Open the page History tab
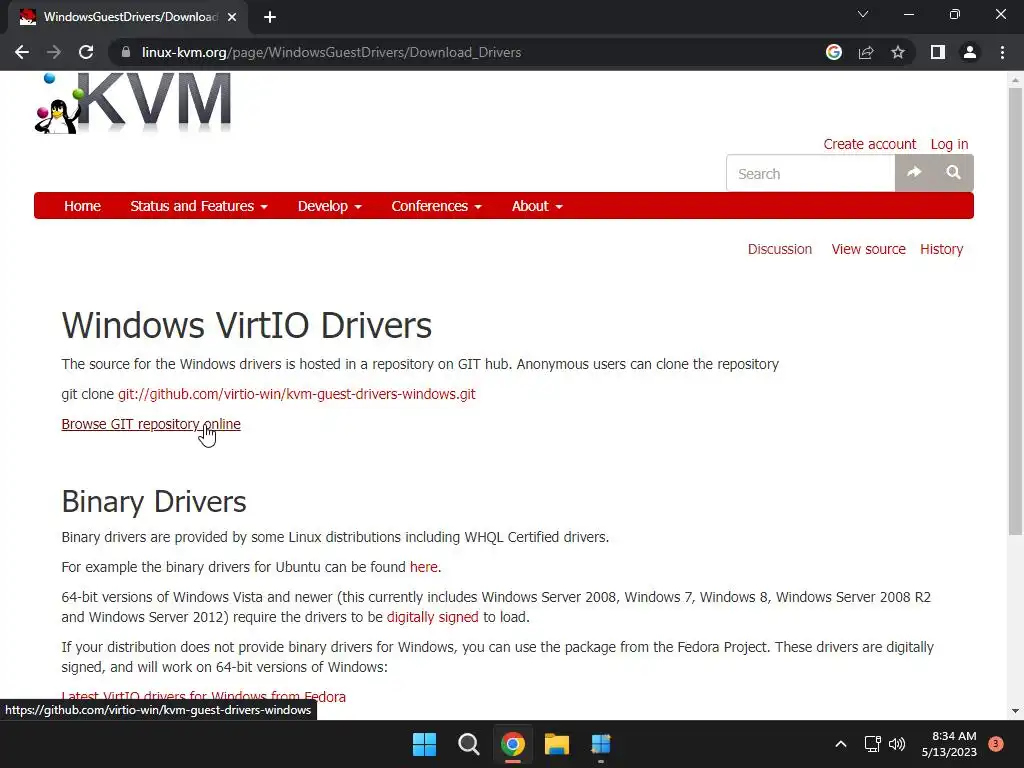Viewport: 1024px width, 768px height. [941, 249]
